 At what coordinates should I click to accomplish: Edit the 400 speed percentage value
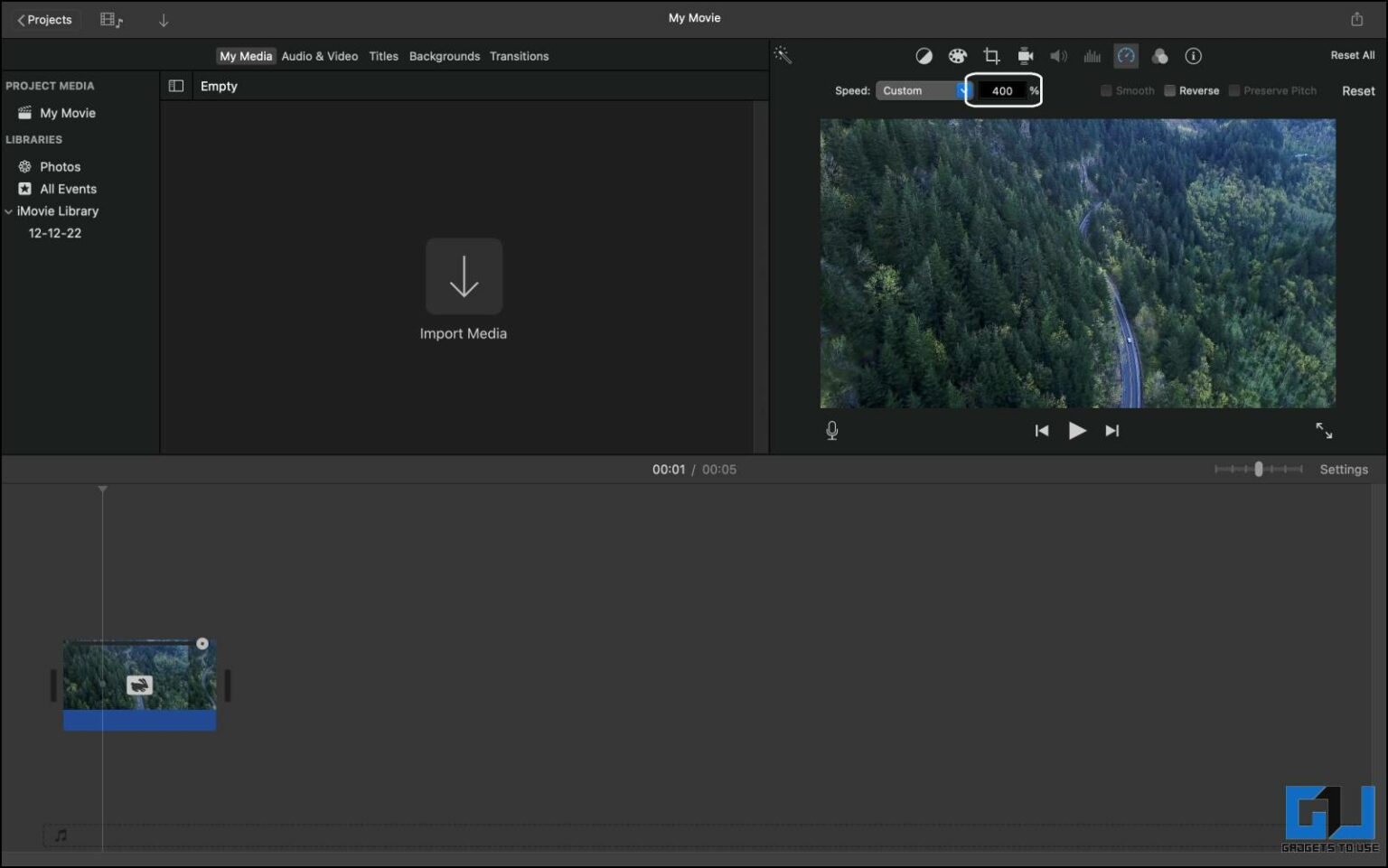pyautogui.click(x=1002, y=90)
